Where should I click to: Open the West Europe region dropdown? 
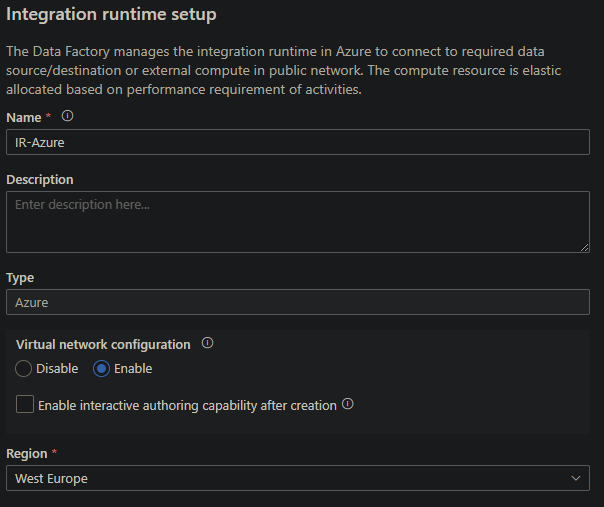point(297,479)
